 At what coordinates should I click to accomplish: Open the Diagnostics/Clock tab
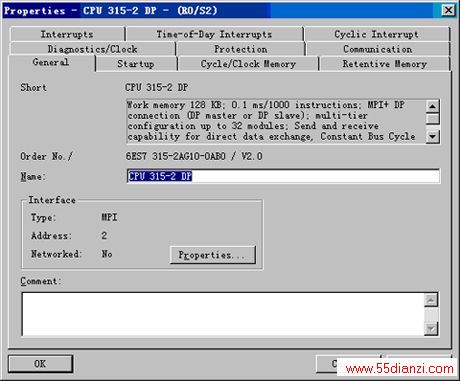coord(92,49)
